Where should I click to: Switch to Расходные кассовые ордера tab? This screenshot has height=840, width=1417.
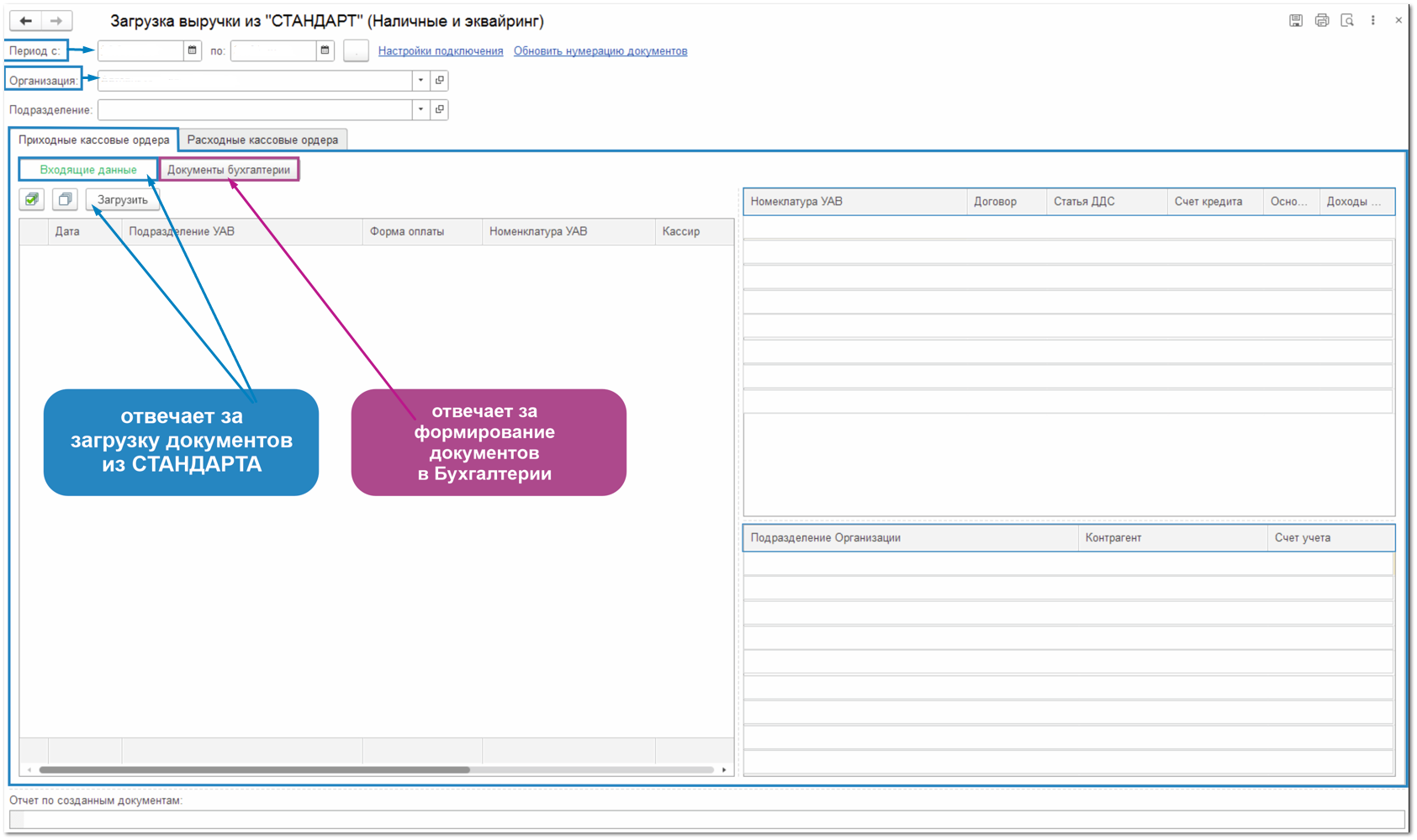(x=262, y=140)
